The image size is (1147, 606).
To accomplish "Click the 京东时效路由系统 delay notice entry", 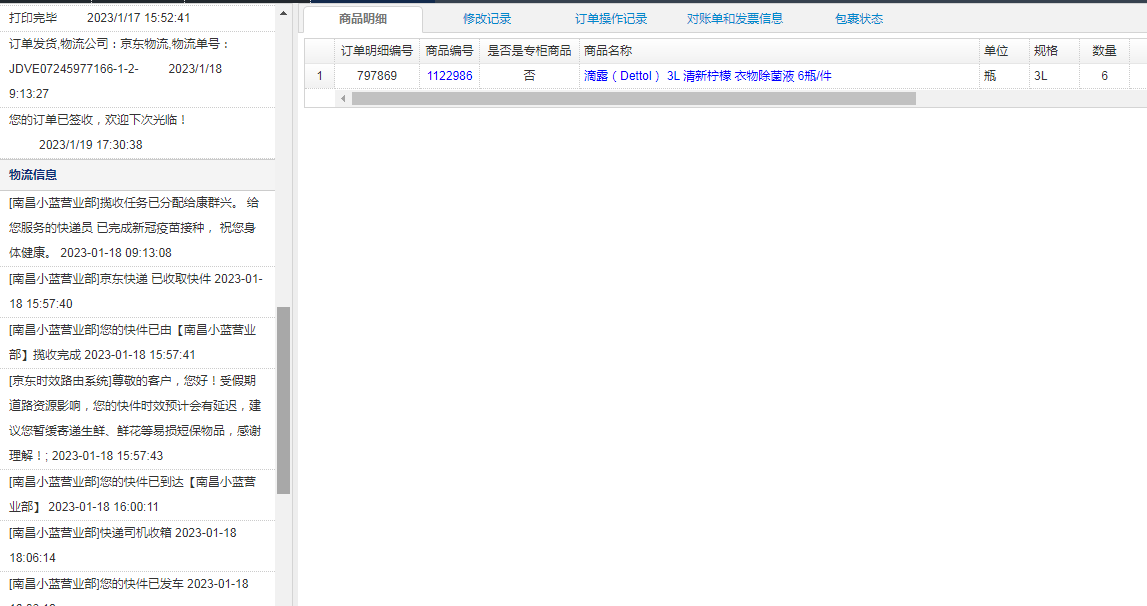I will (138, 418).
